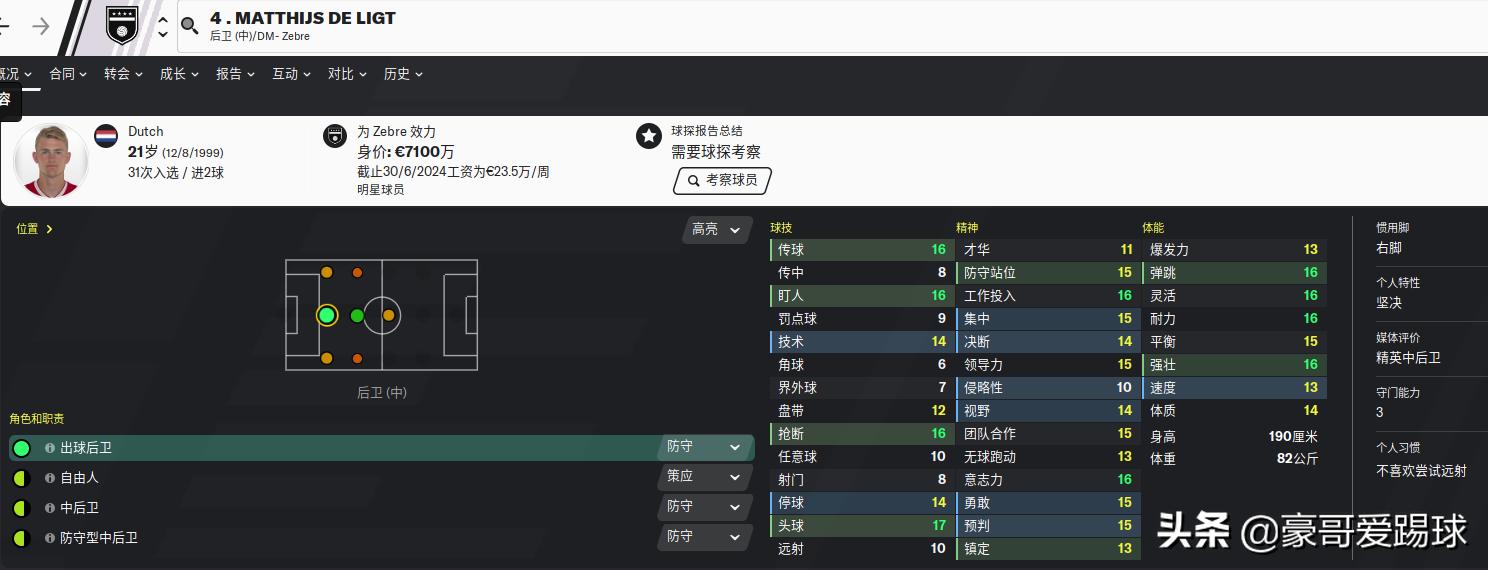Expand the up-down chevron beside club badge
The image size is (1488, 570).
click(x=163, y=26)
